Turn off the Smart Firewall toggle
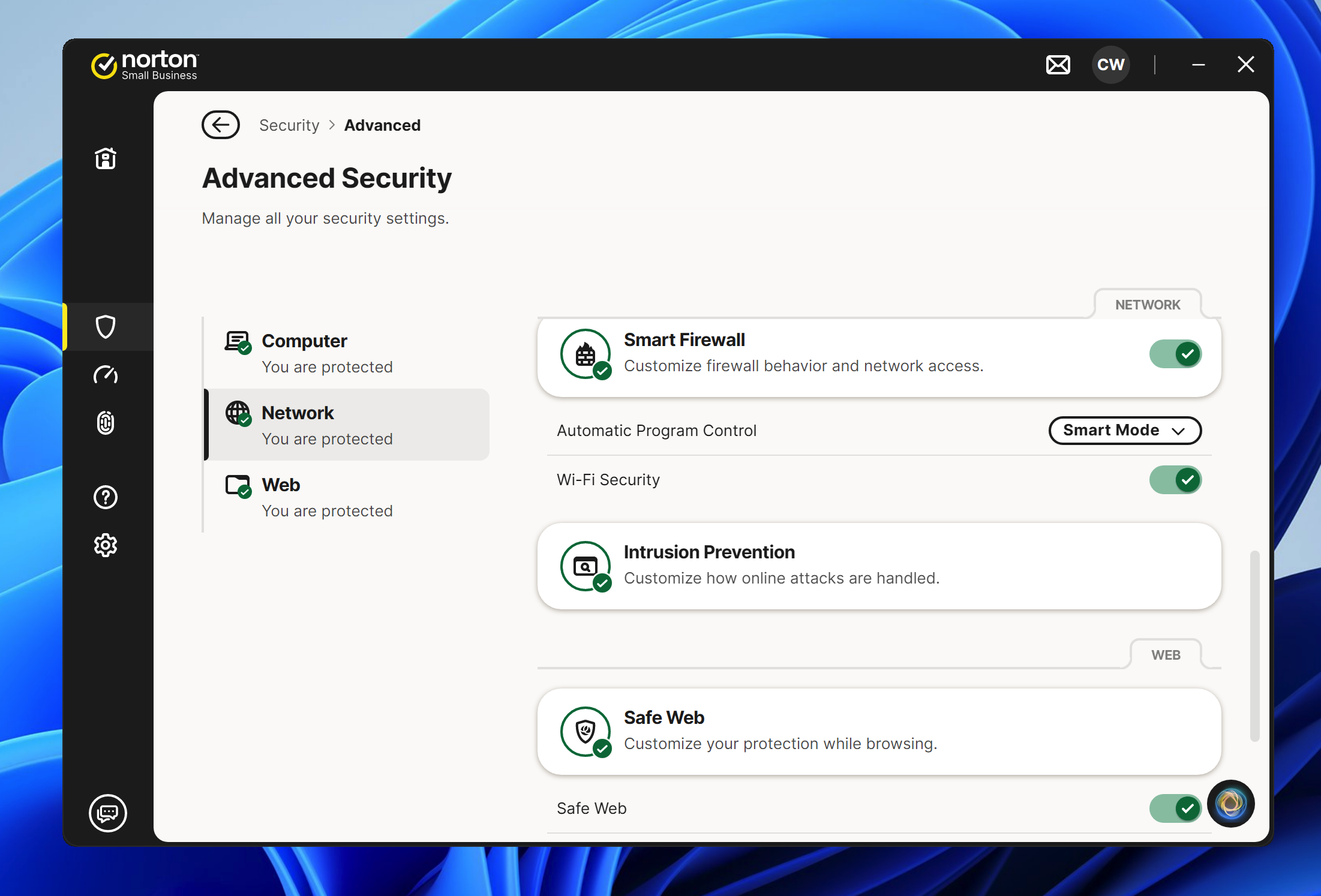The image size is (1321, 896). [1175, 354]
